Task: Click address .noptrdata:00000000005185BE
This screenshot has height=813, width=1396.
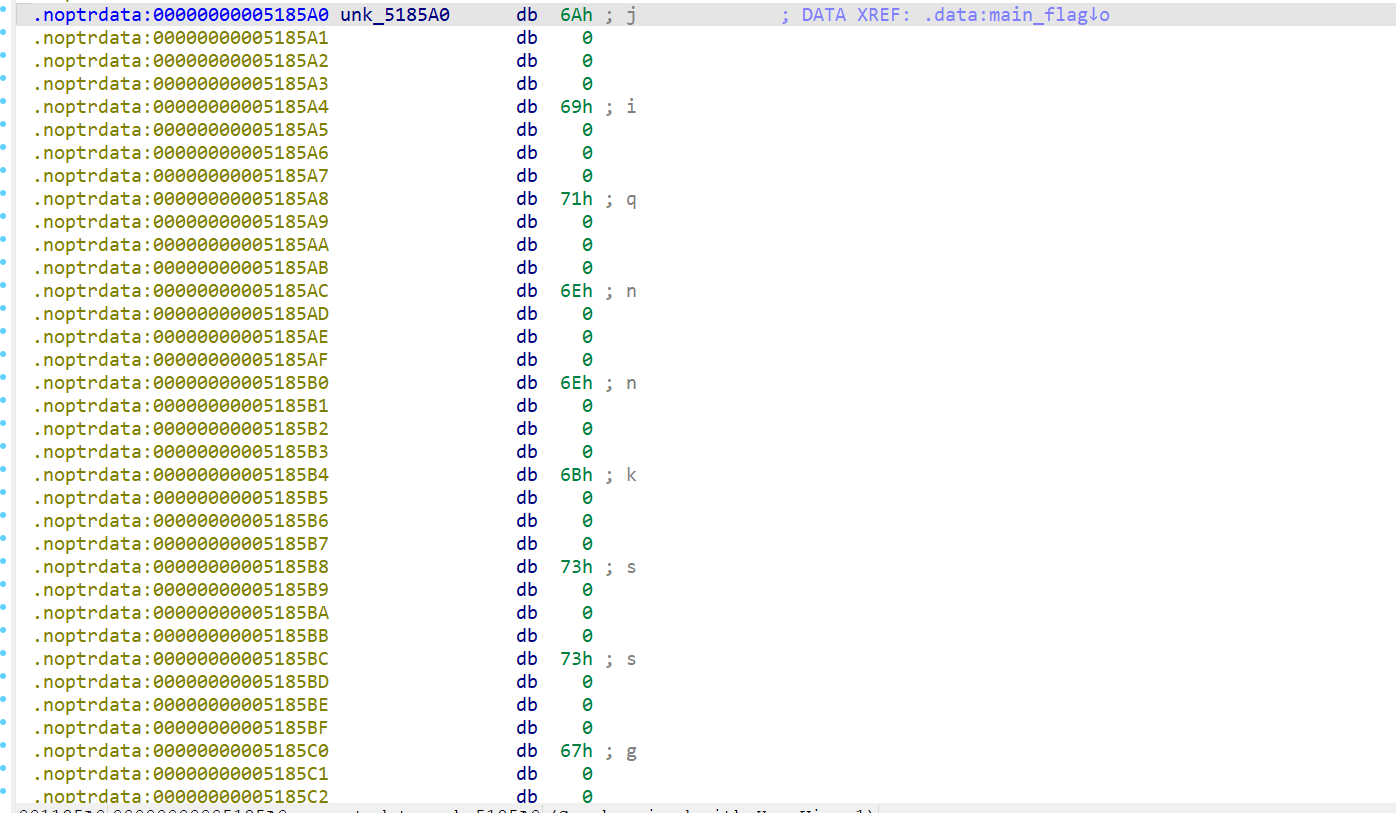Action: [x=181, y=705]
